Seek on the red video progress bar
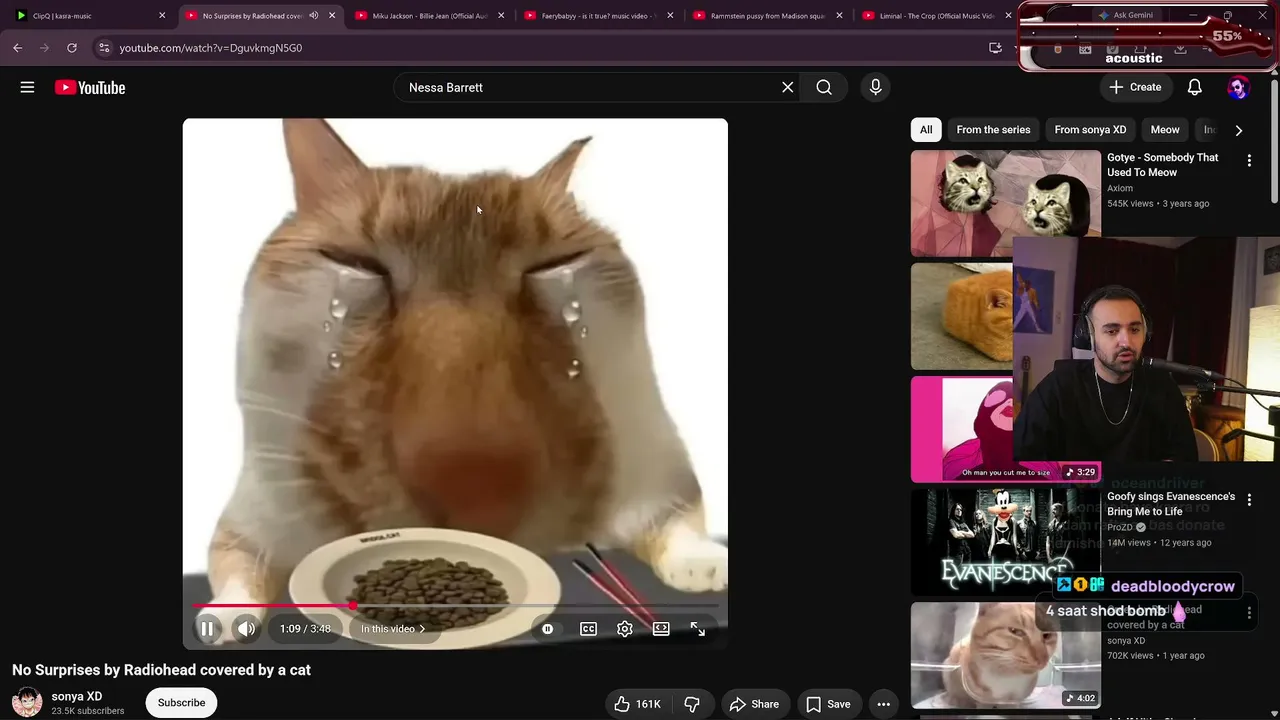The height and width of the screenshot is (720, 1280). [x=455, y=606]
